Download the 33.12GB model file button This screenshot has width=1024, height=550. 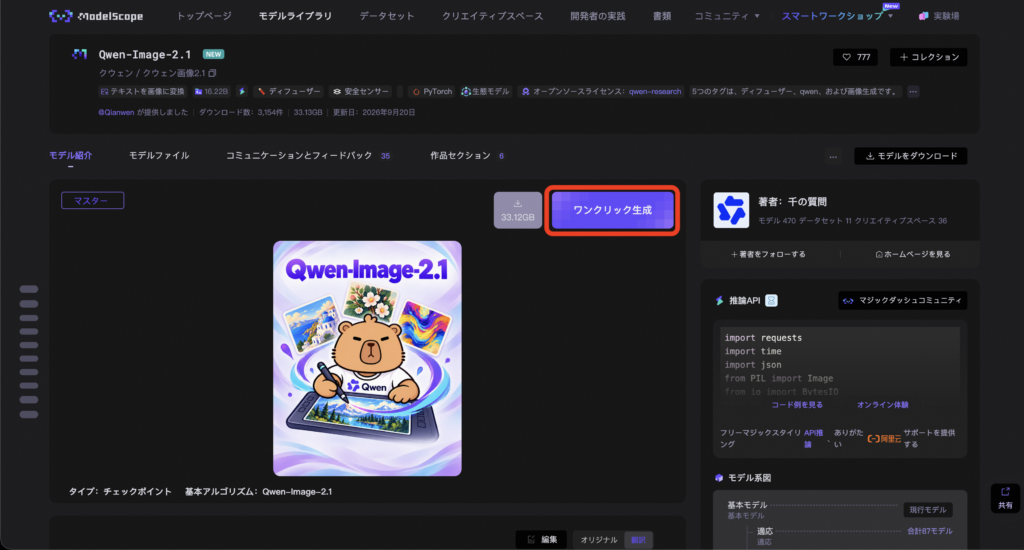pos(517,210)
